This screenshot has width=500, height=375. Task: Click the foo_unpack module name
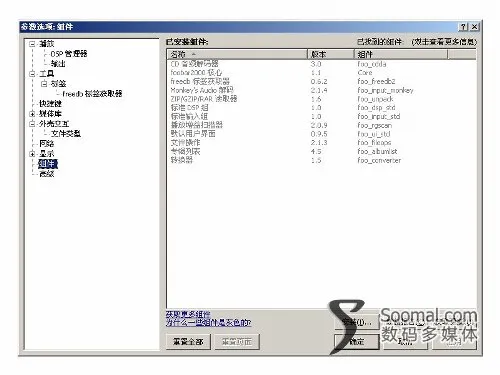(x=375, y=99)
